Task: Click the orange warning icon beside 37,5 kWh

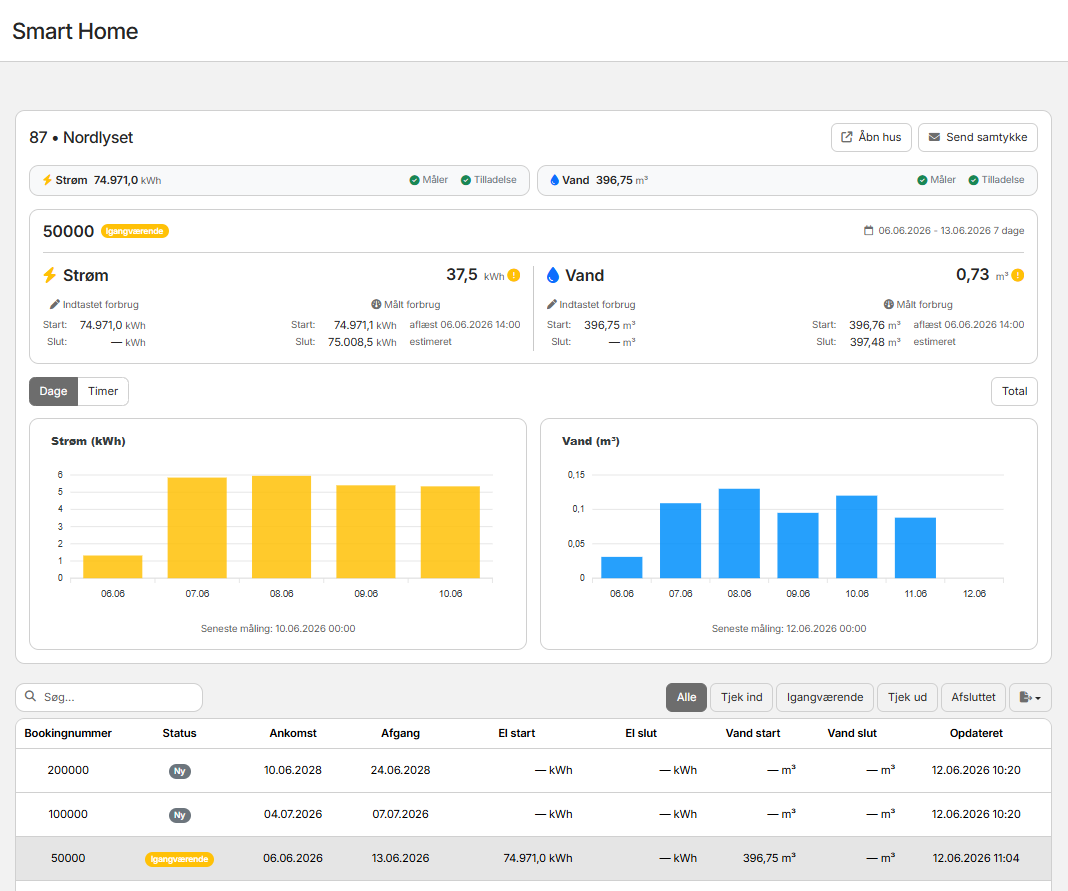Action: 514,275
